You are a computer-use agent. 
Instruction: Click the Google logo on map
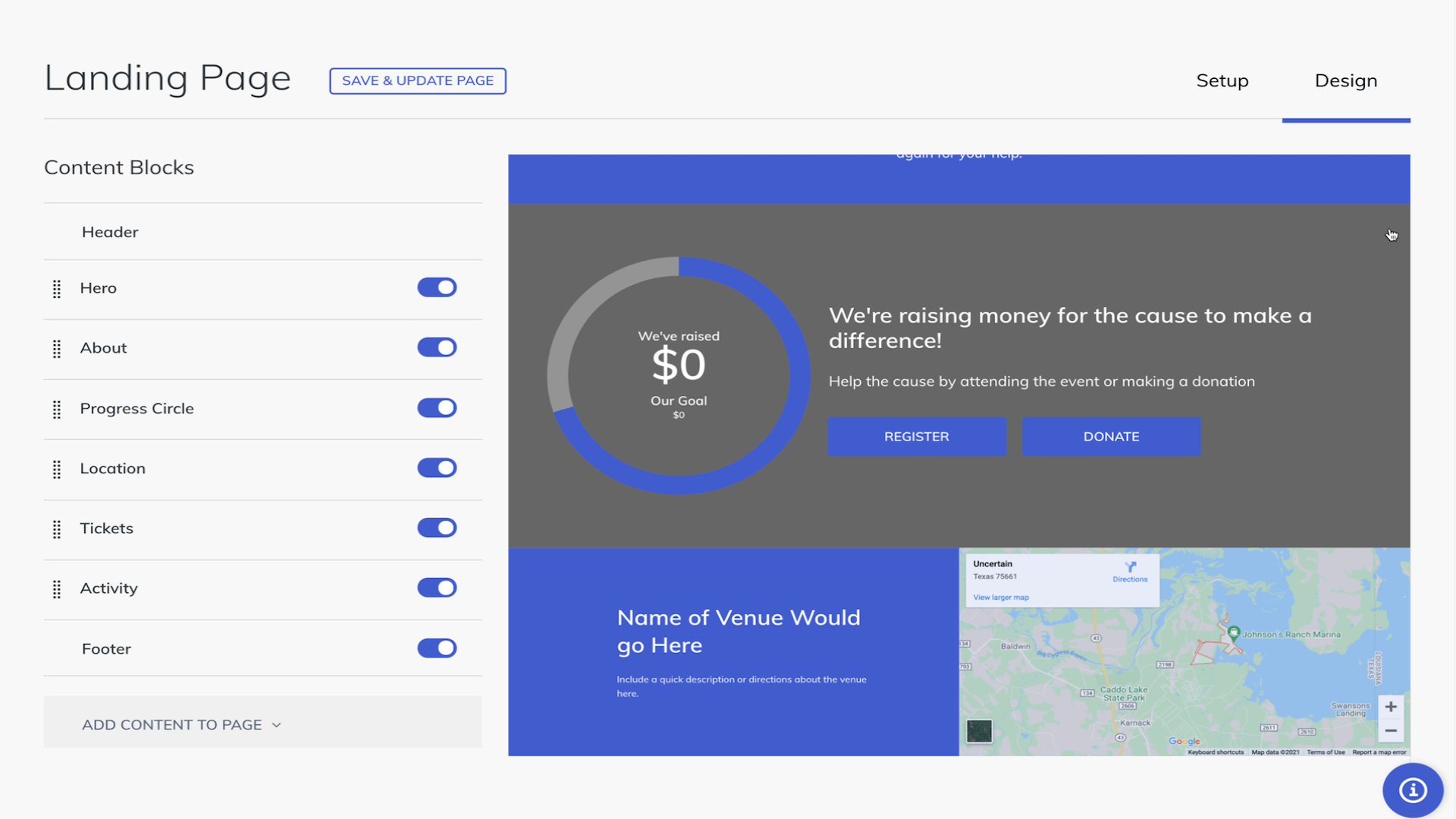point(1184,741)
